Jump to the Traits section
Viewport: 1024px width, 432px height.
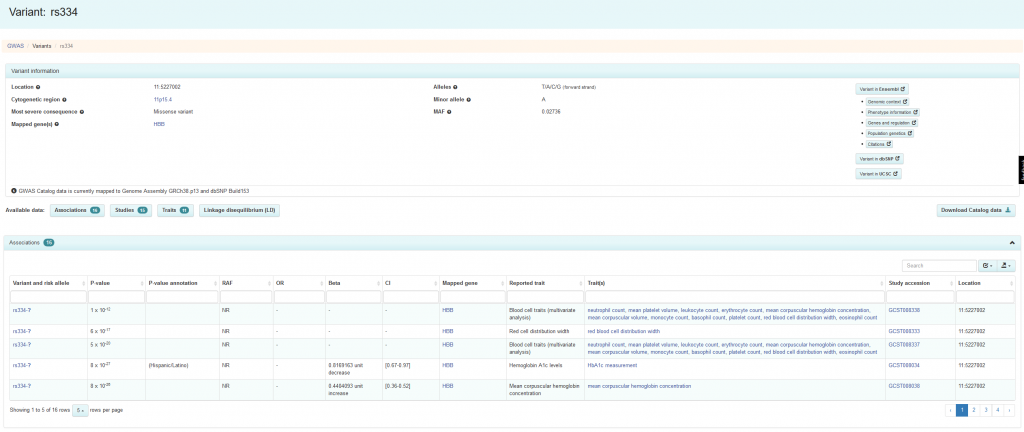click(x=175, y=210)
